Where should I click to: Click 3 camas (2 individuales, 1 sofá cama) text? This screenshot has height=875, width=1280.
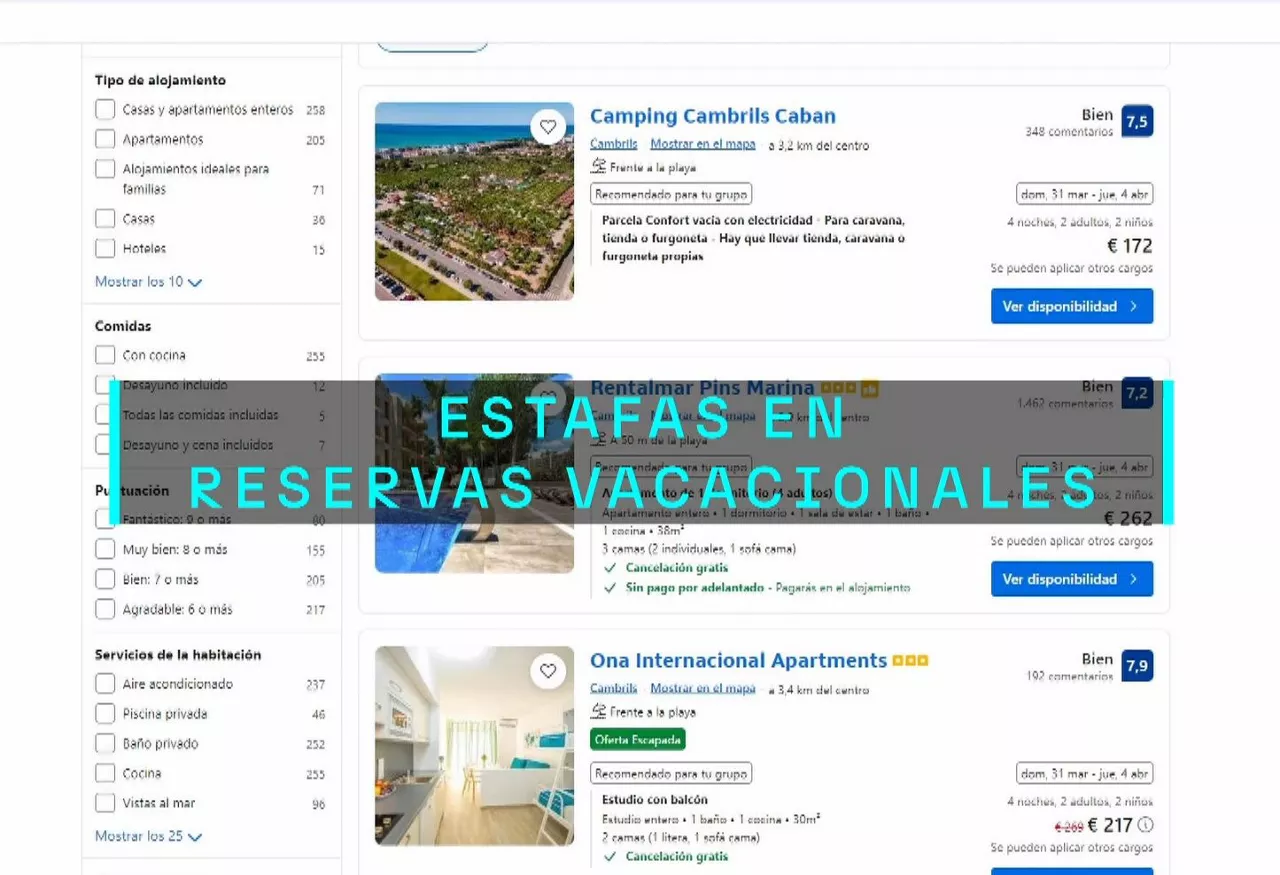click(699, 549)
